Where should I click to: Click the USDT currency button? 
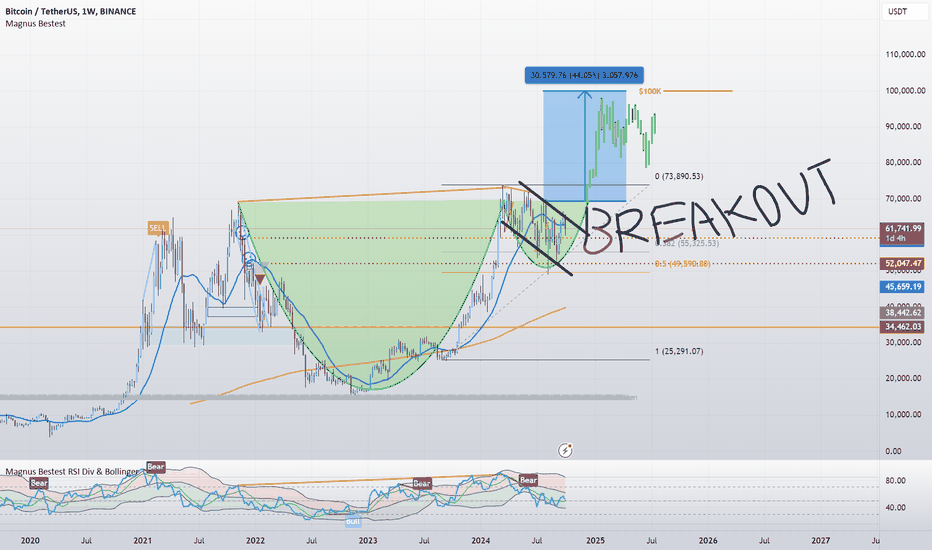pos(904,11)
